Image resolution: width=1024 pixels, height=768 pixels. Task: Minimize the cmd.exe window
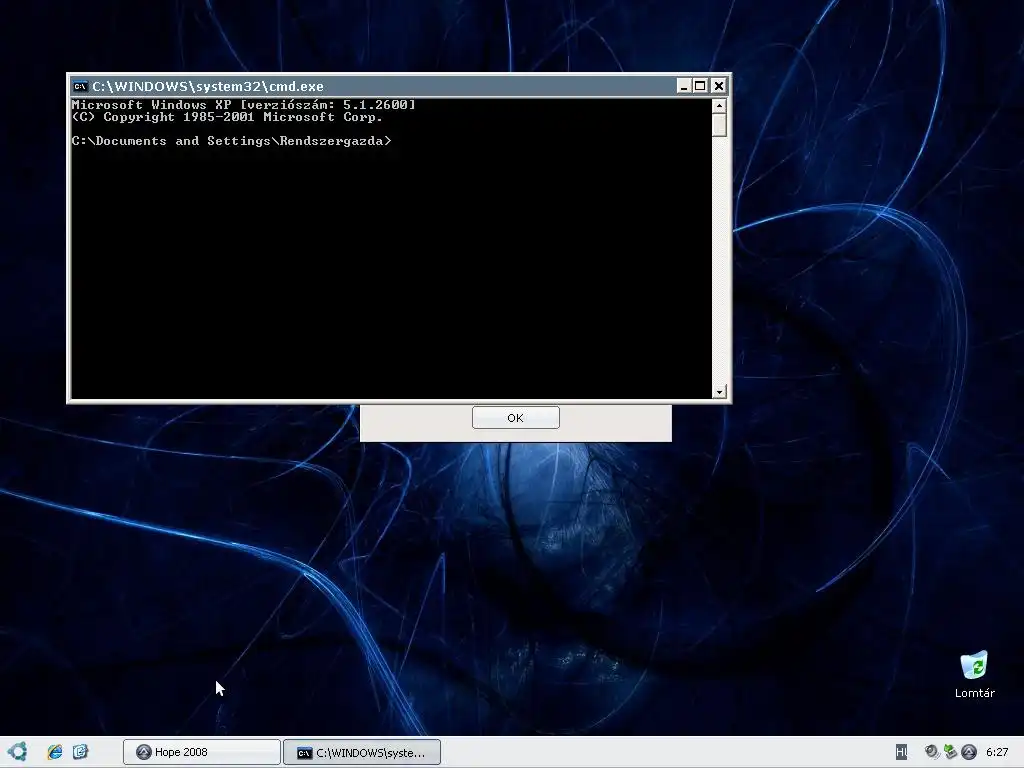tap(684, 86)
